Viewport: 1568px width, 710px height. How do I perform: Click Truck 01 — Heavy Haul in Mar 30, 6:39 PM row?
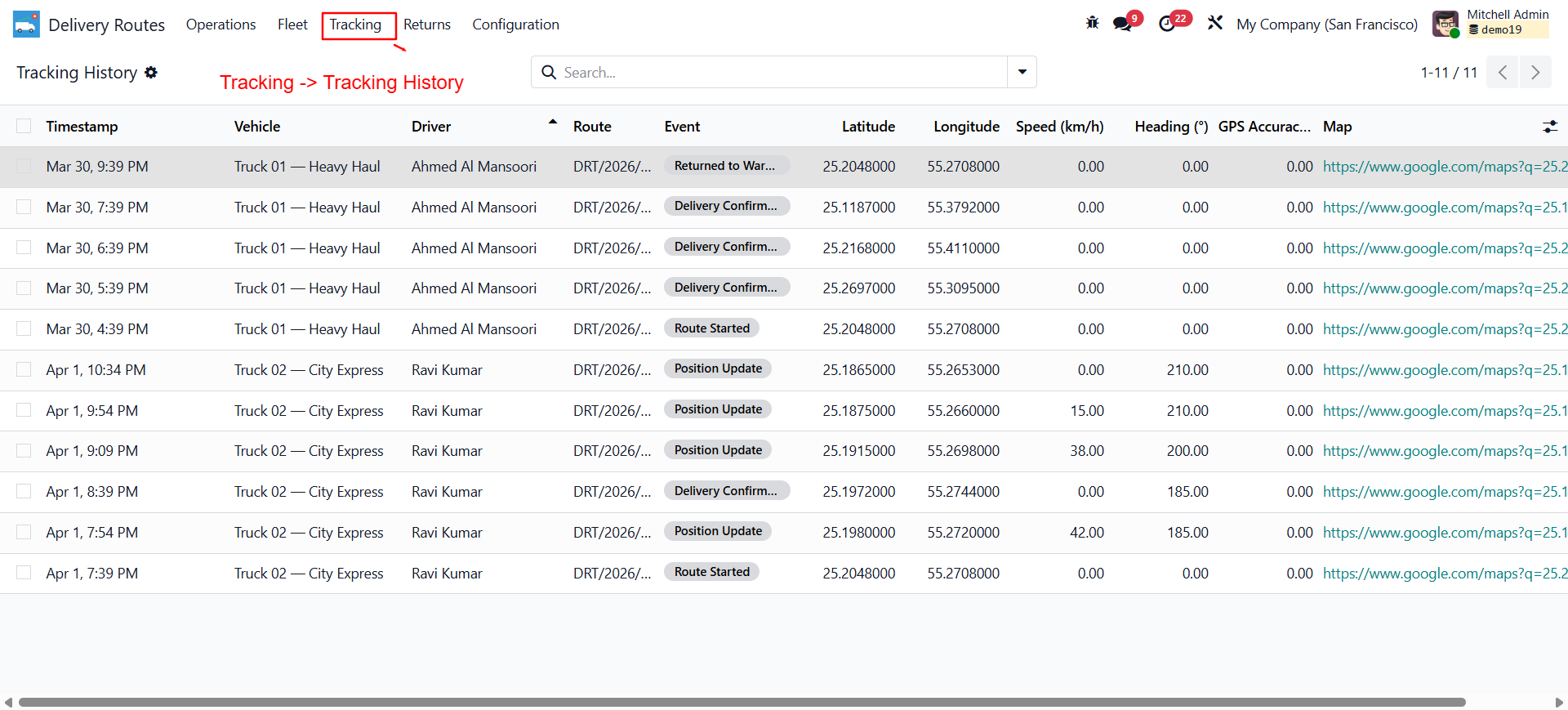point(307,248)
